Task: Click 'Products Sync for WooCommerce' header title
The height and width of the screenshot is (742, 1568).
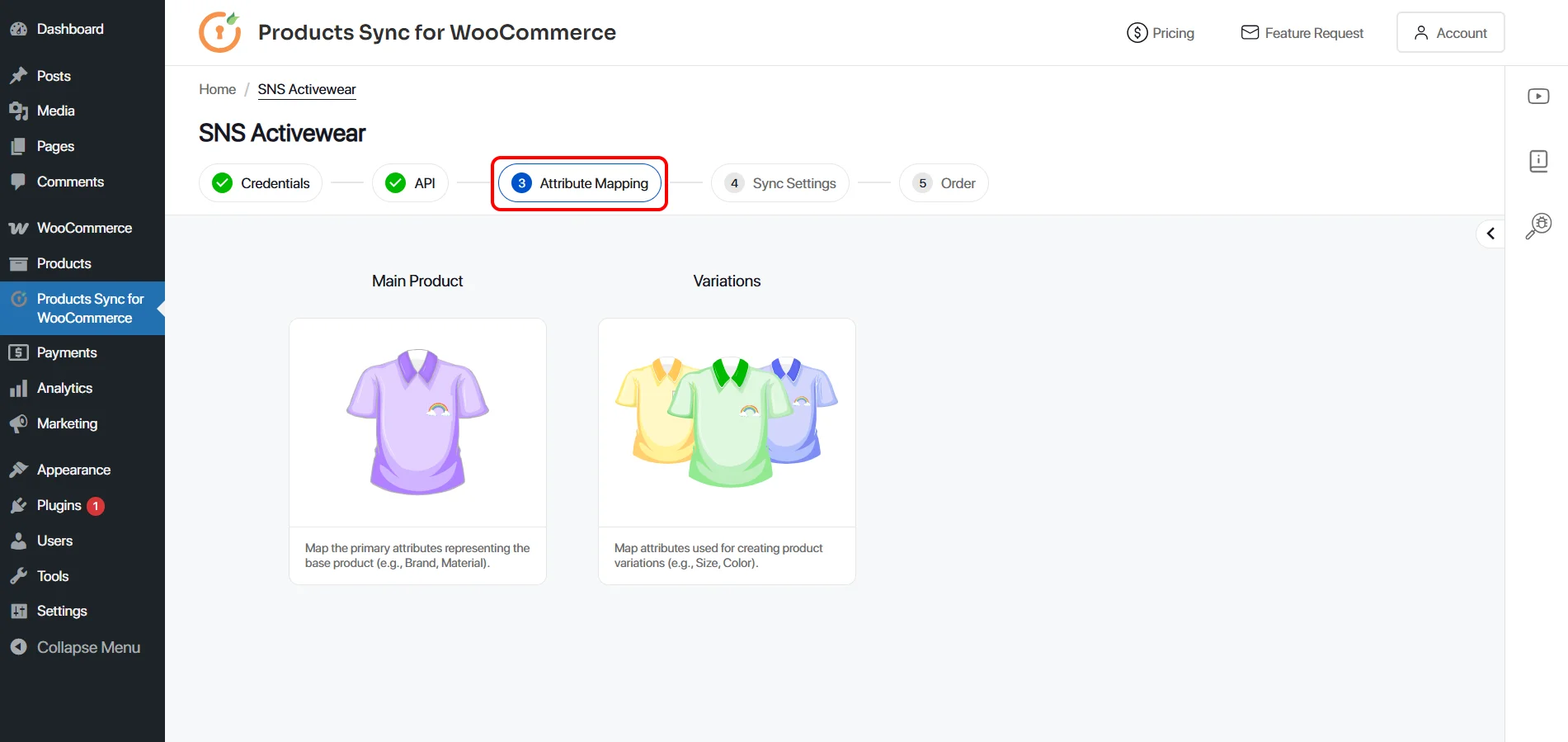Action: [x=437, y=32]
